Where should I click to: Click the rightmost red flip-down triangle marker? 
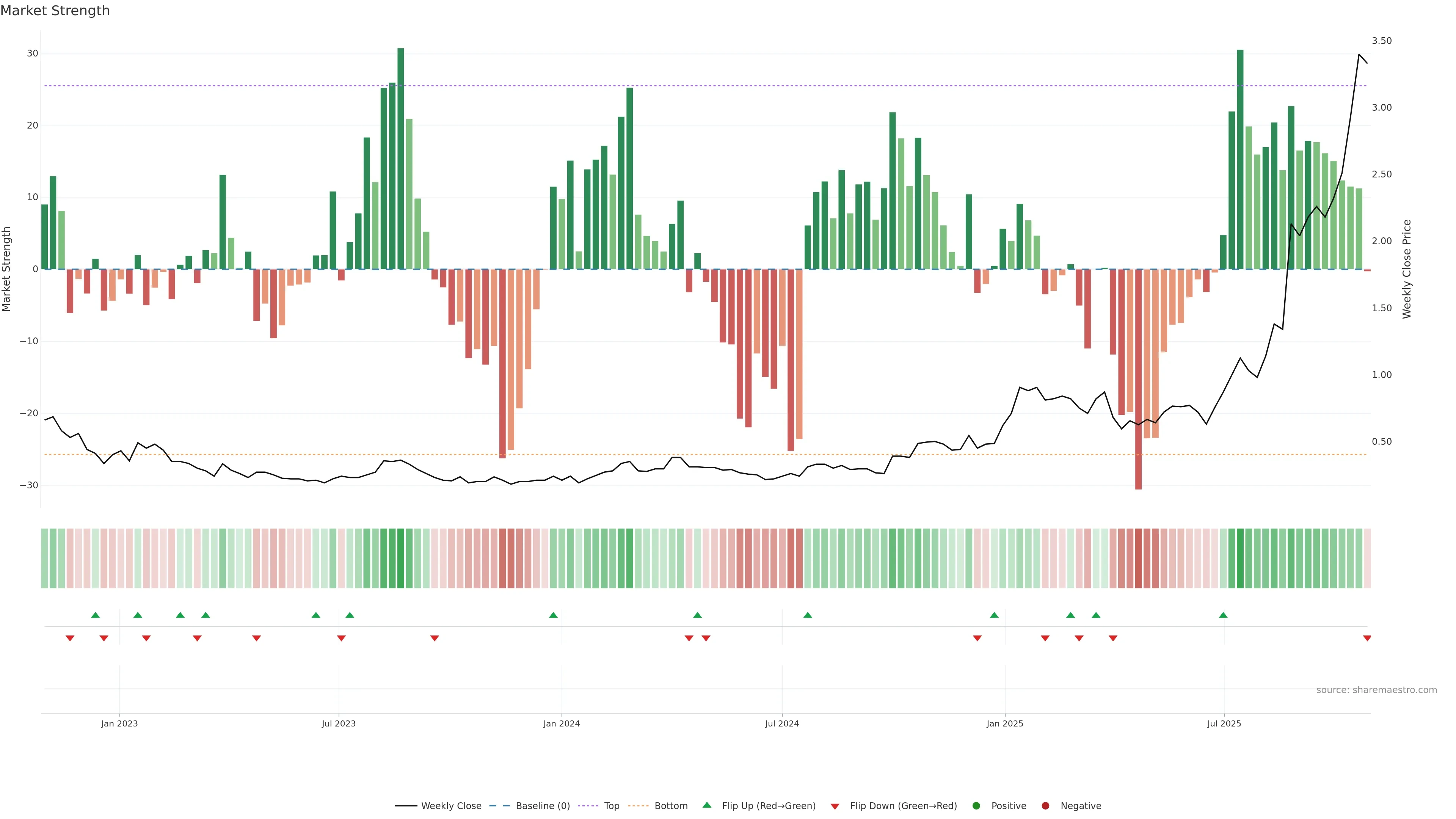pyautogui.click(x=1367, y=638)
